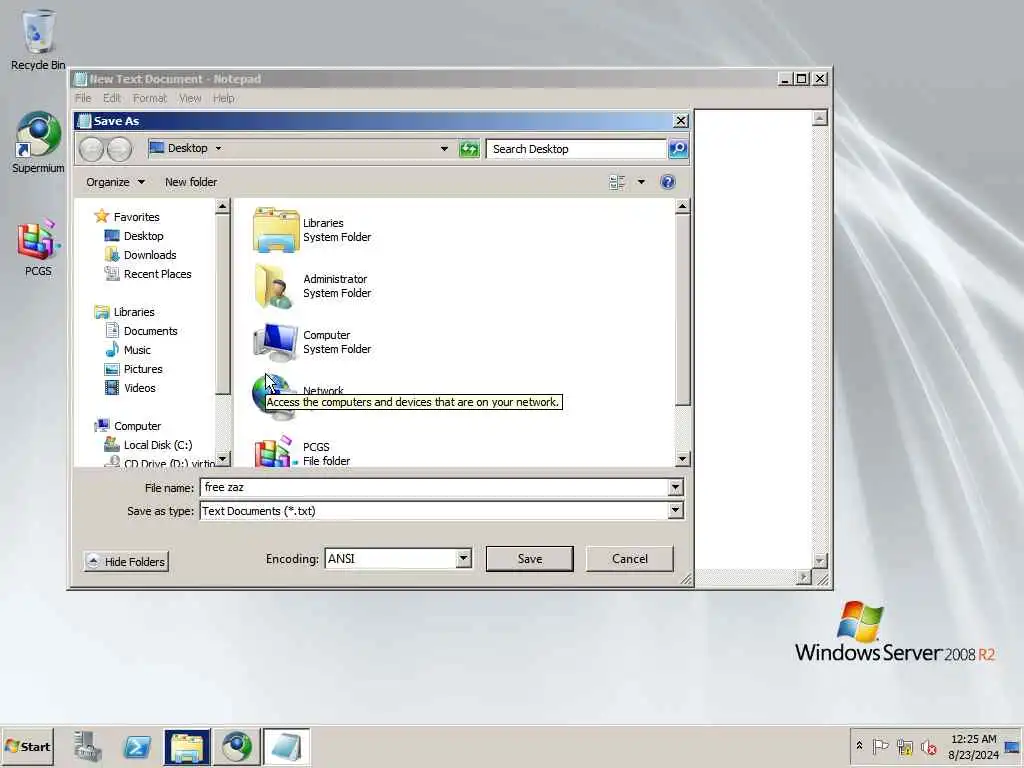Click the Notepad taskbar button
This screenshot has height=768, width=1024.
tap(286, 746)
